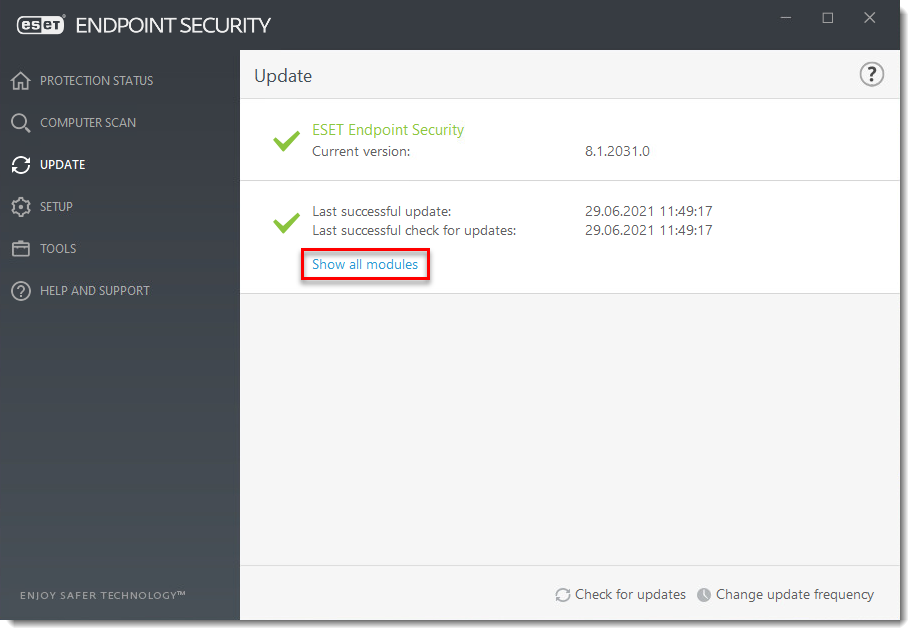Screen dimensions: 915x635
Task: Click the Help and Support question icon
Action: pyautogui.click(x=21, y=291)
